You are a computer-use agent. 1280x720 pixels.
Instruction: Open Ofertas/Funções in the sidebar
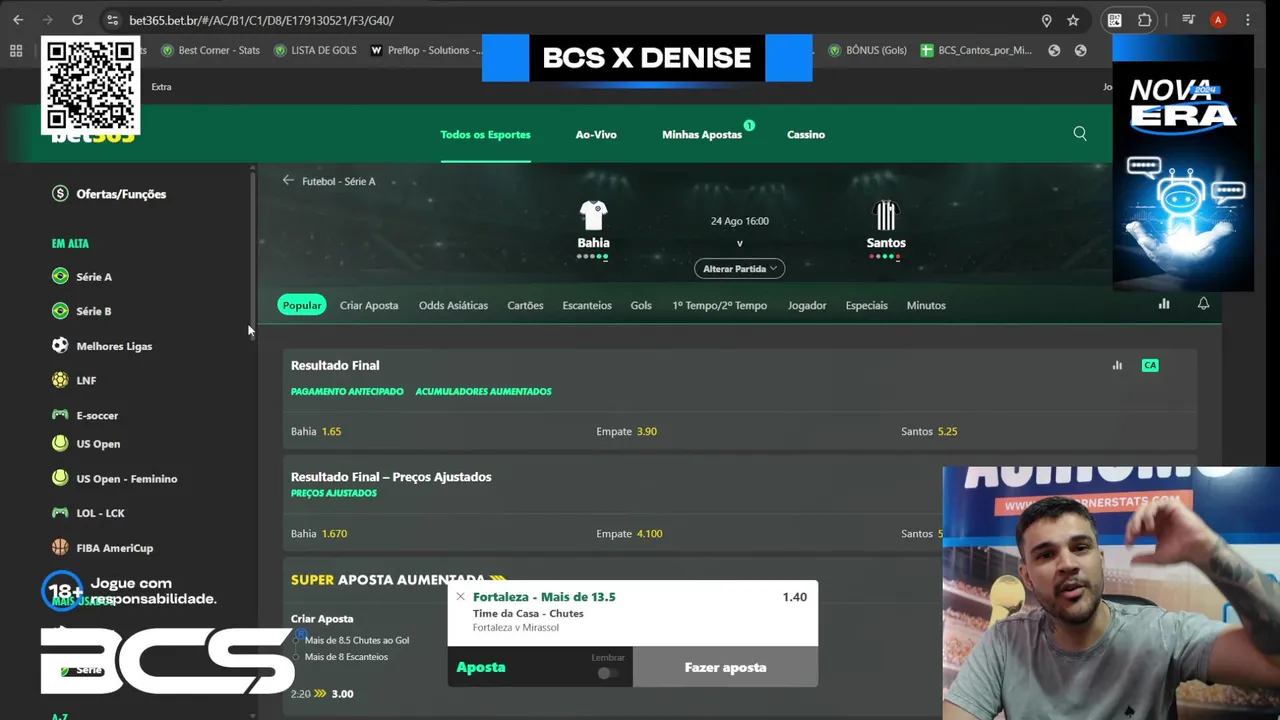(x=109, y=194)
